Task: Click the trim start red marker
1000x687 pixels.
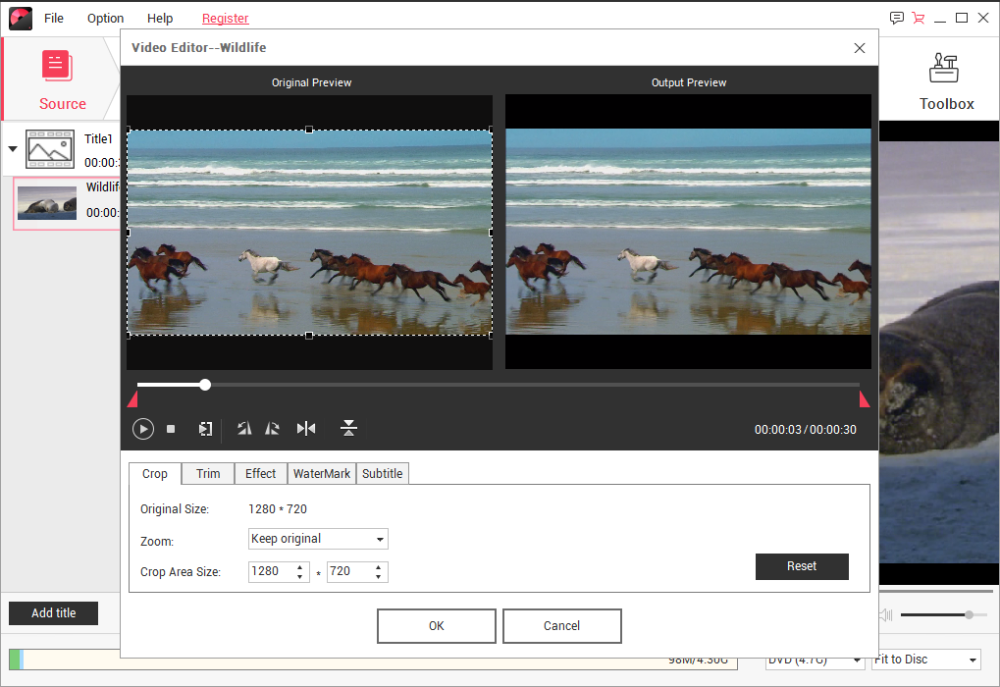Action: pyautogui.click(x=133, y=399)
